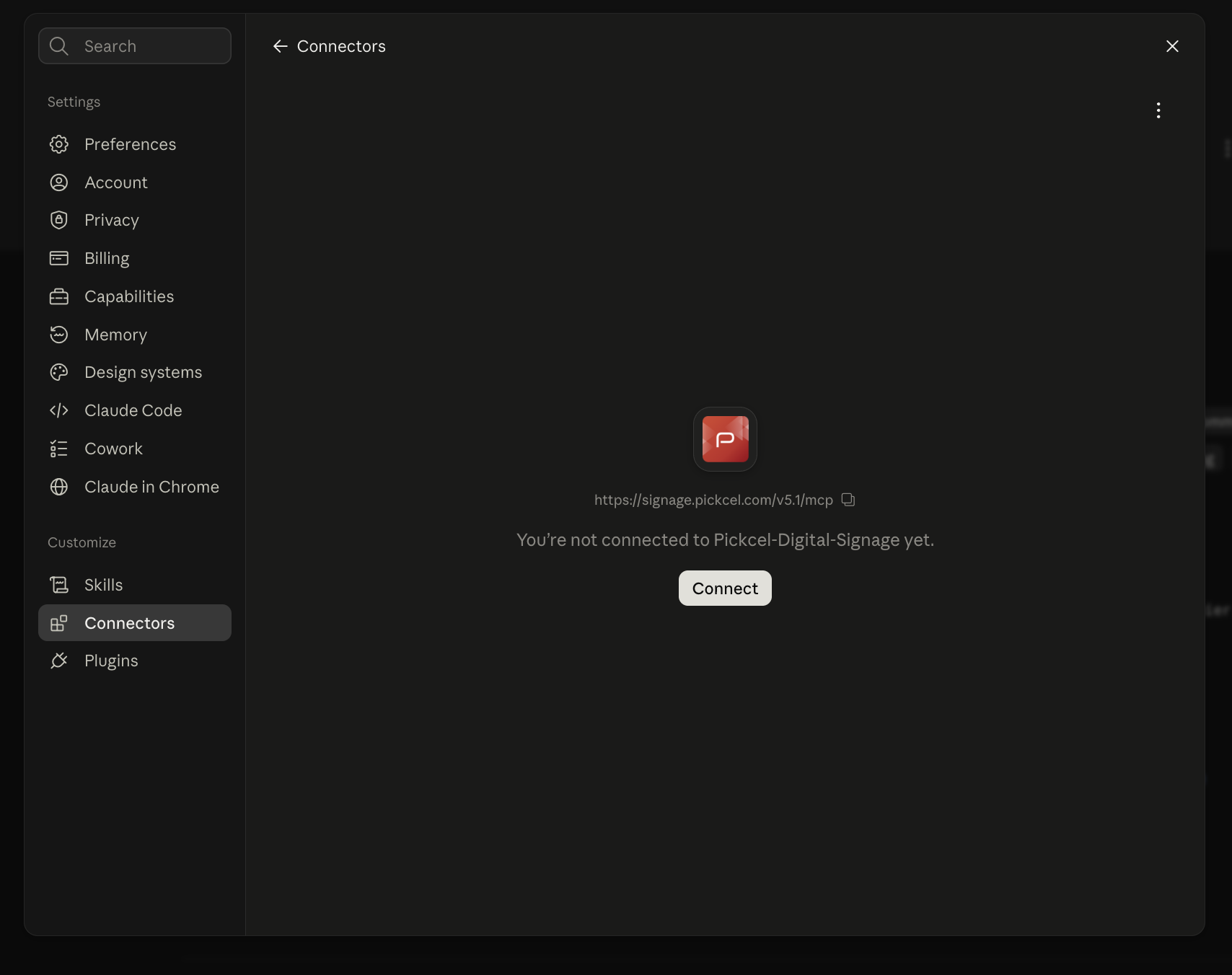Screen dimensions: 1232x975
Task: Go back to Connectors list arrow
Action: click(x=281, y=46)
